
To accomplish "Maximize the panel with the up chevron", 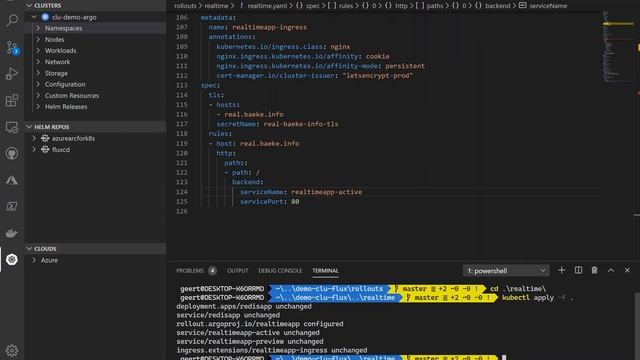I will click(611, 270).
